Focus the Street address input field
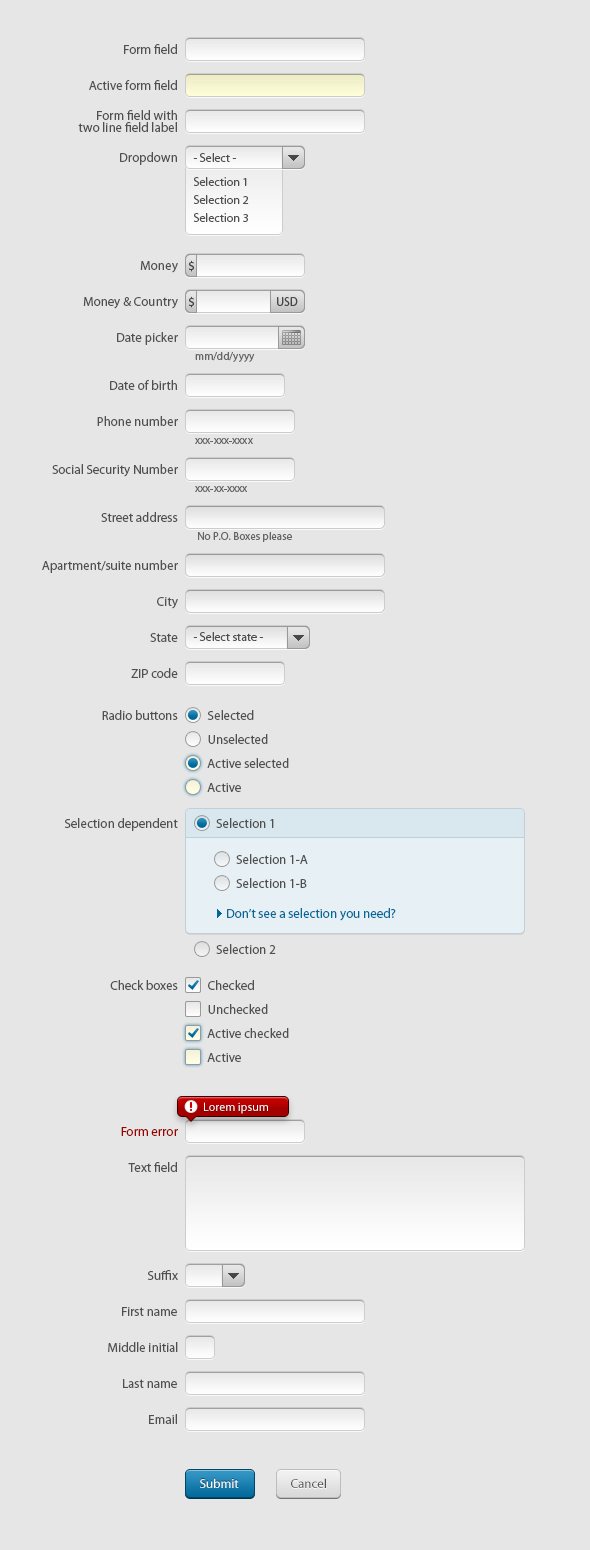 [285, 517]
